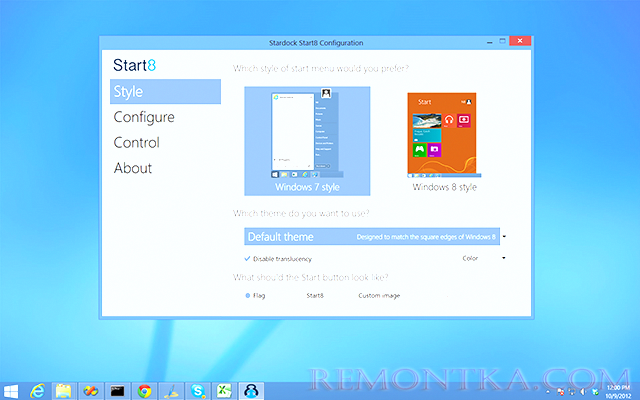
Task: Click the Start8 logo
Action: click(x=134, y=65)
